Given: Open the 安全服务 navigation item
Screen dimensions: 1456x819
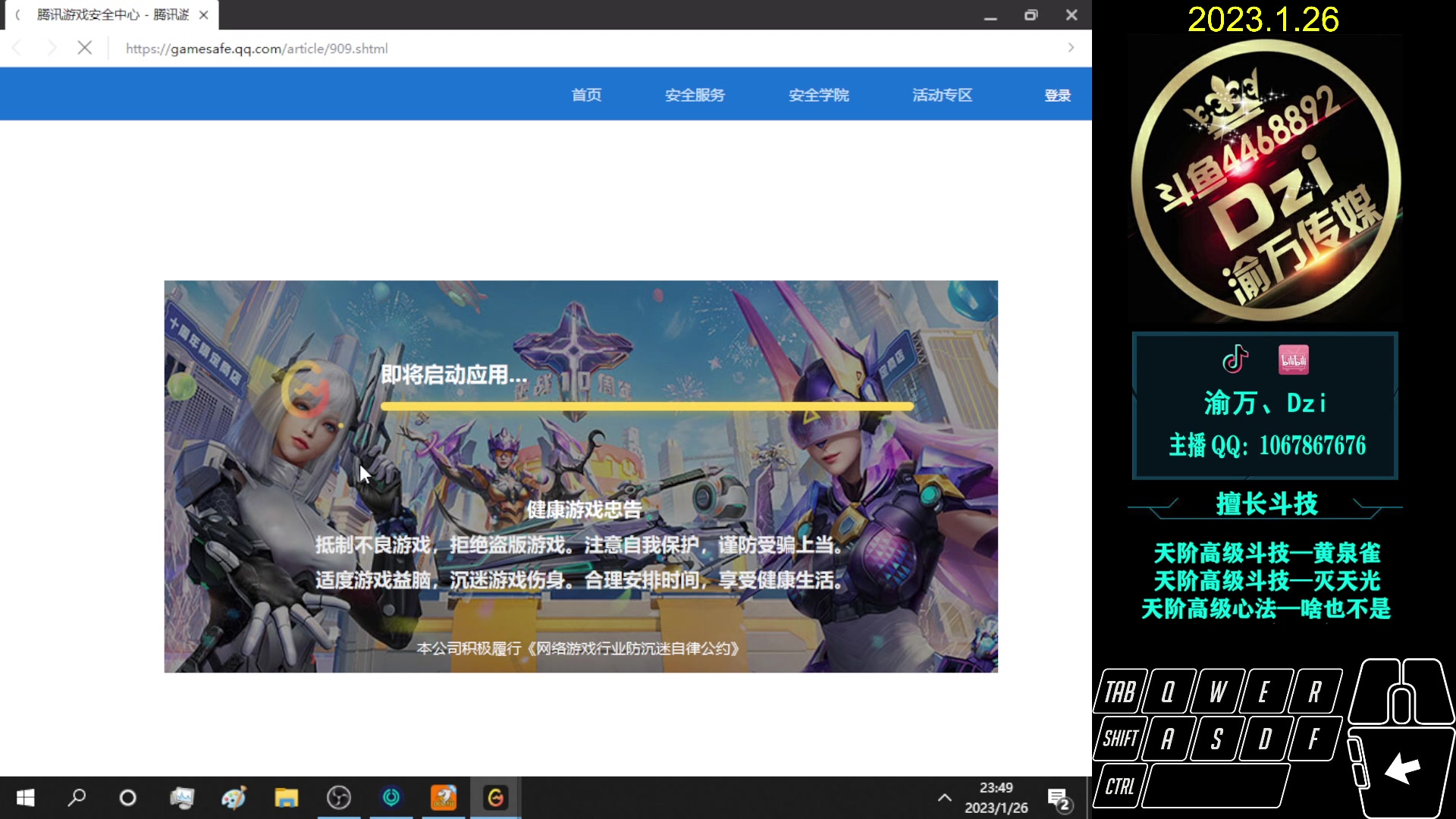Looking at the screenshot, I should pyautogui.click(x=695, y=95).
